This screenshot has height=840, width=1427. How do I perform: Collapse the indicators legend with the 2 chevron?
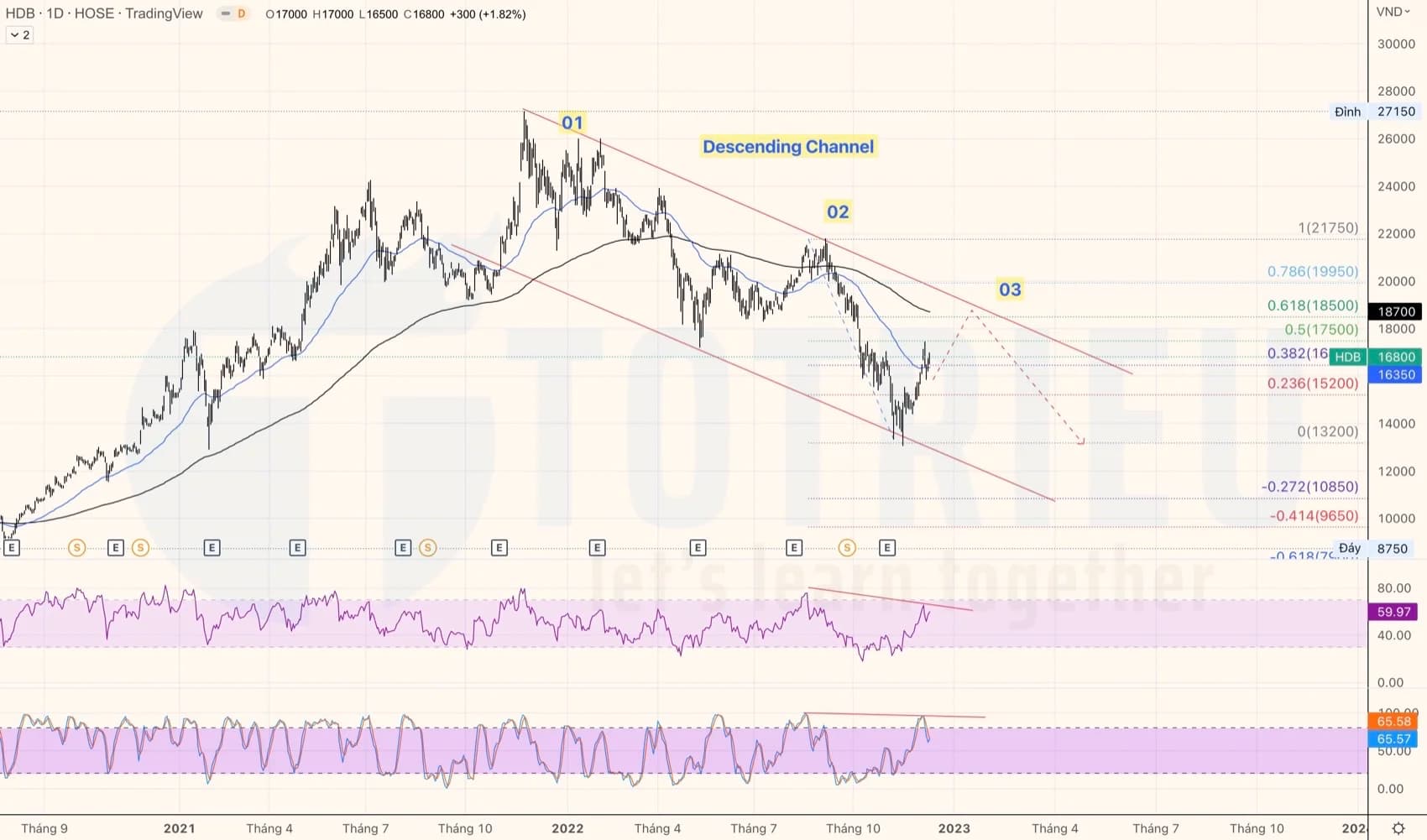(18, 34)
